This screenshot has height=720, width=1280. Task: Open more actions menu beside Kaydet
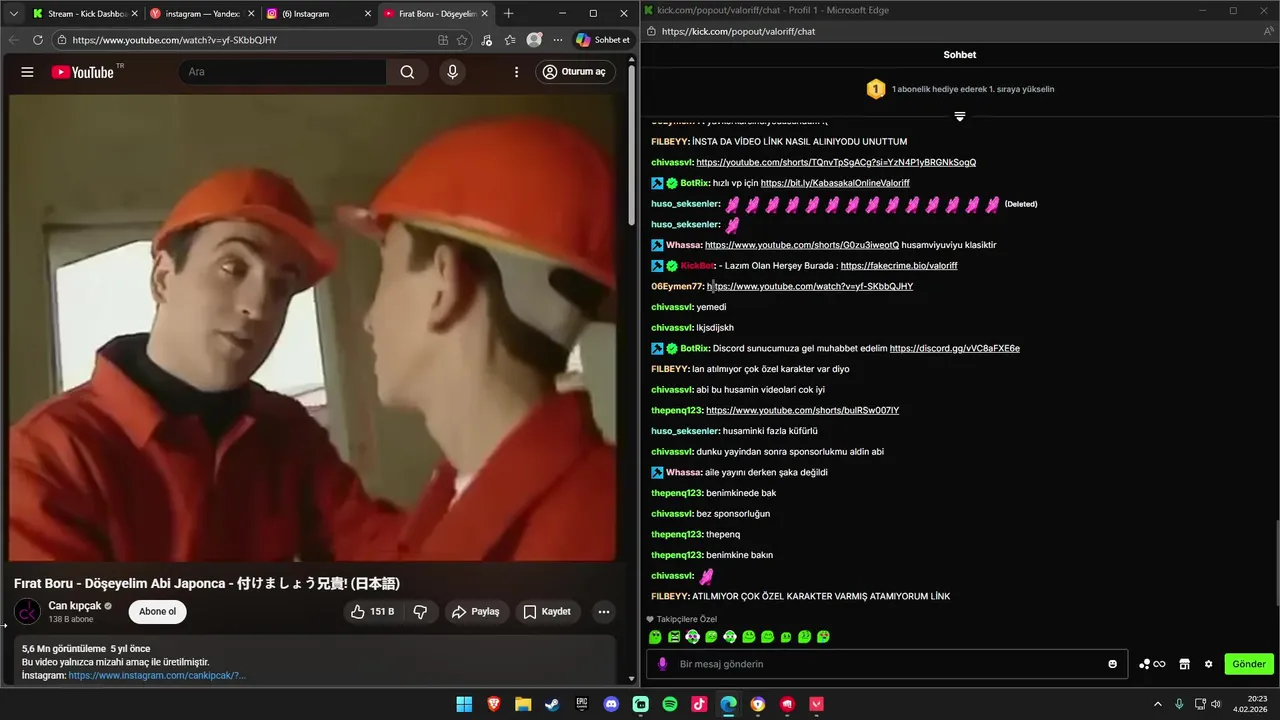(603, 611)
